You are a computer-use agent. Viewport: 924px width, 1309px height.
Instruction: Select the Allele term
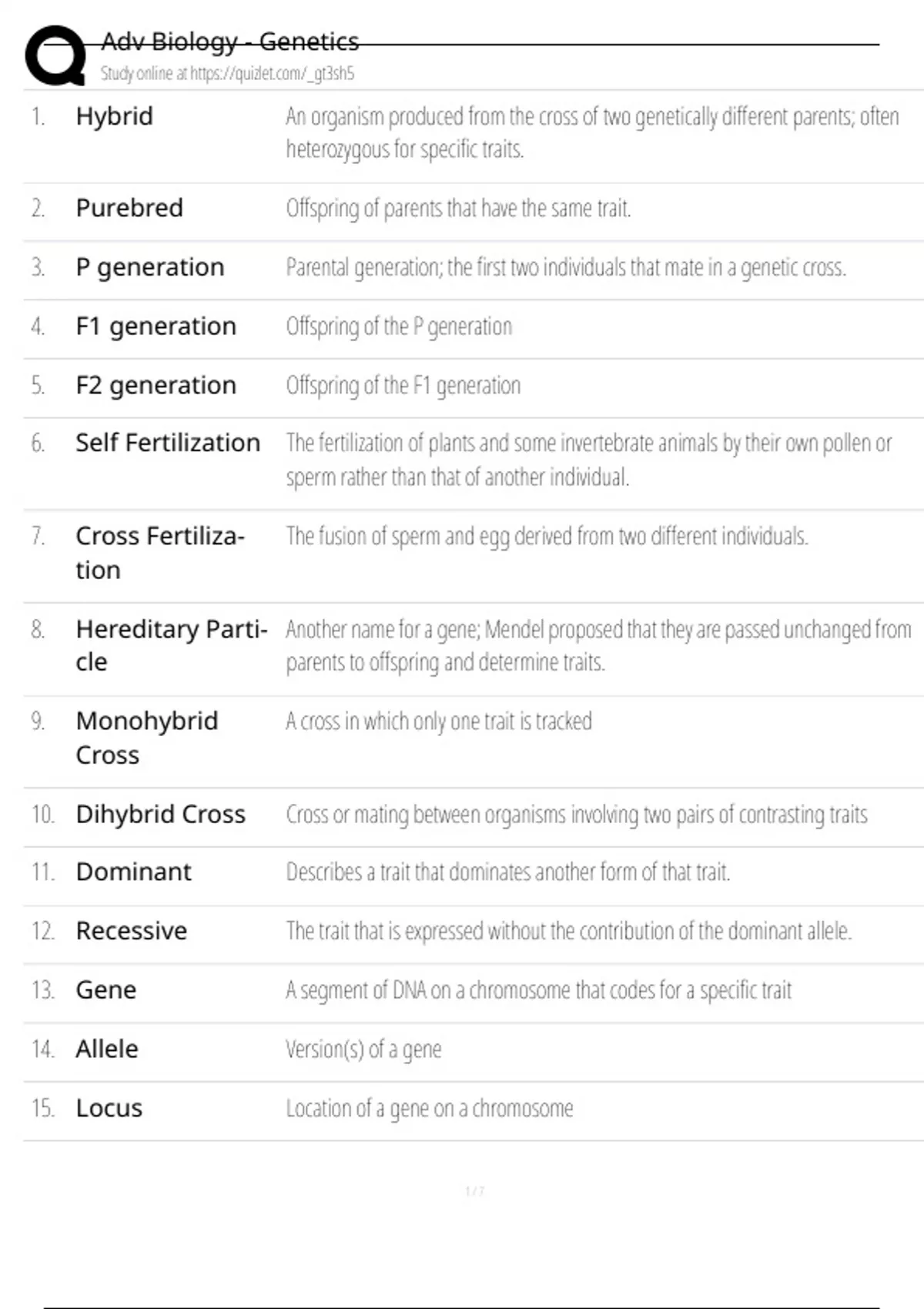point(107,1049)
